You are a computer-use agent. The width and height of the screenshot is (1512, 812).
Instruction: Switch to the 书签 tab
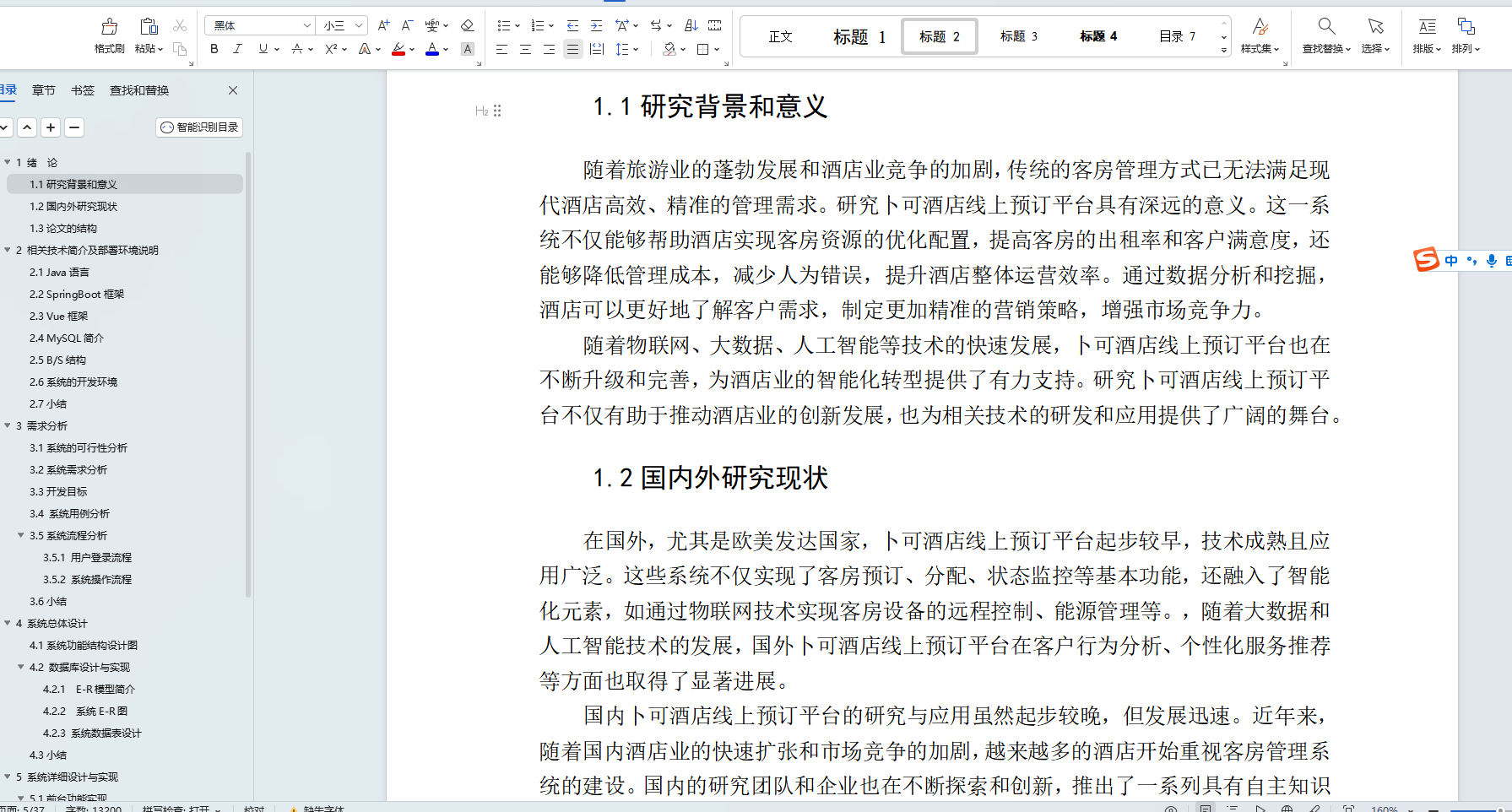click(x=83, y=90)
